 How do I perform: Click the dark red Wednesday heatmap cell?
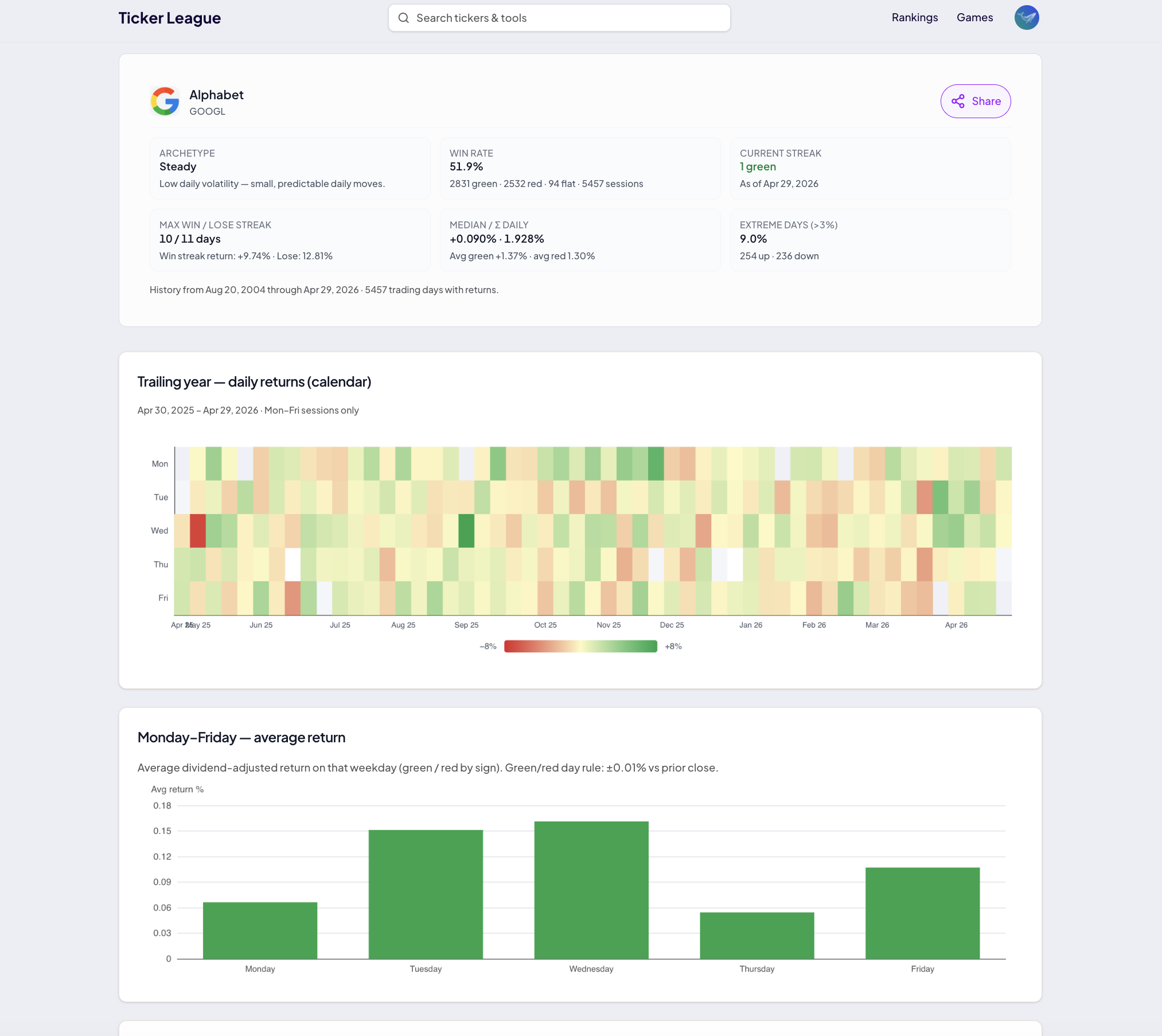pyautogui.click(x=198, y=531)
